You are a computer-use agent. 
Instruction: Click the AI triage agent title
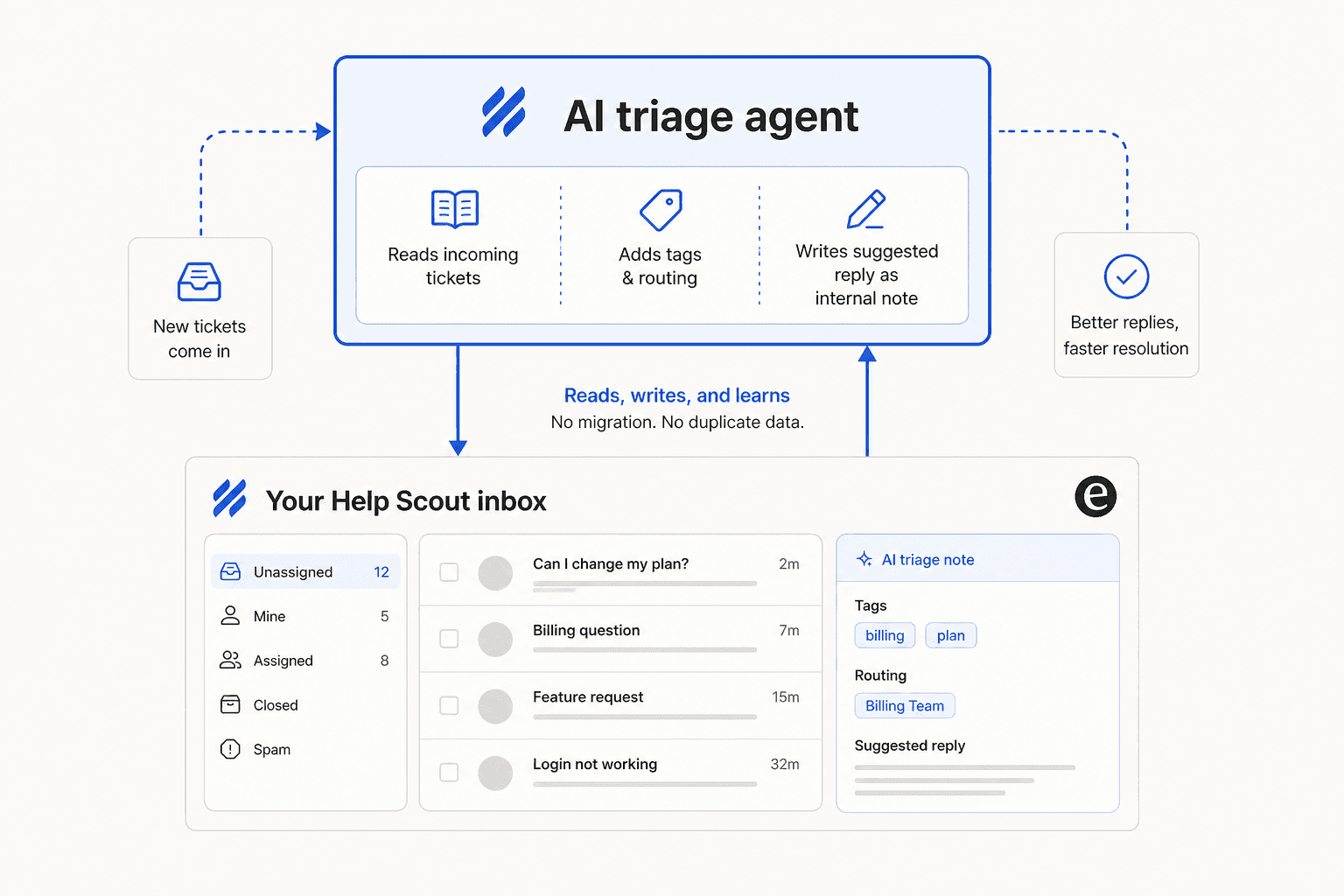711,116
